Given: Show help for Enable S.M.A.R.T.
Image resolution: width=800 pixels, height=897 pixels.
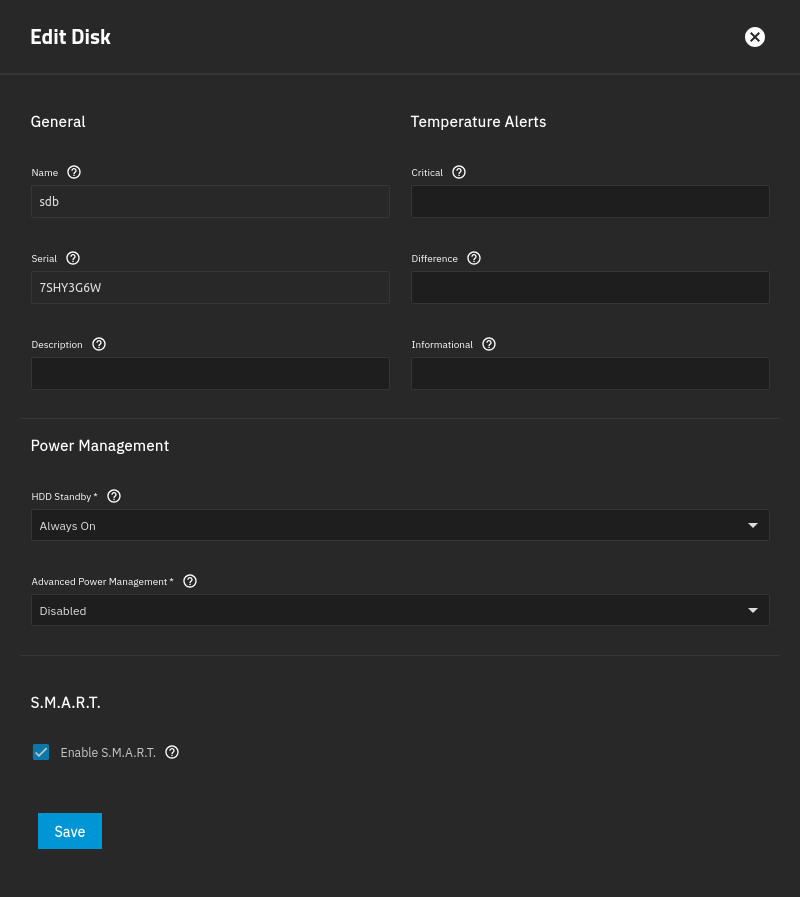Looking at the screenshot, I should click(172, 752).
